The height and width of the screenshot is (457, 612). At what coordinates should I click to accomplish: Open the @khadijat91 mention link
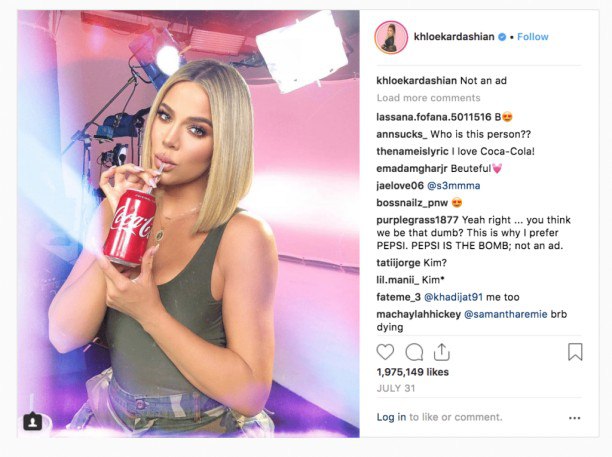pyautogui.click(x=453, y=297)
